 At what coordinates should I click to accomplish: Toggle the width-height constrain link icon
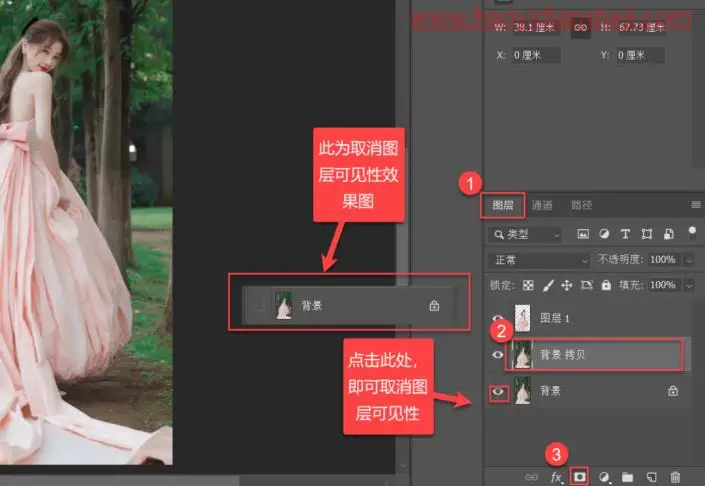tap(580, 27)
